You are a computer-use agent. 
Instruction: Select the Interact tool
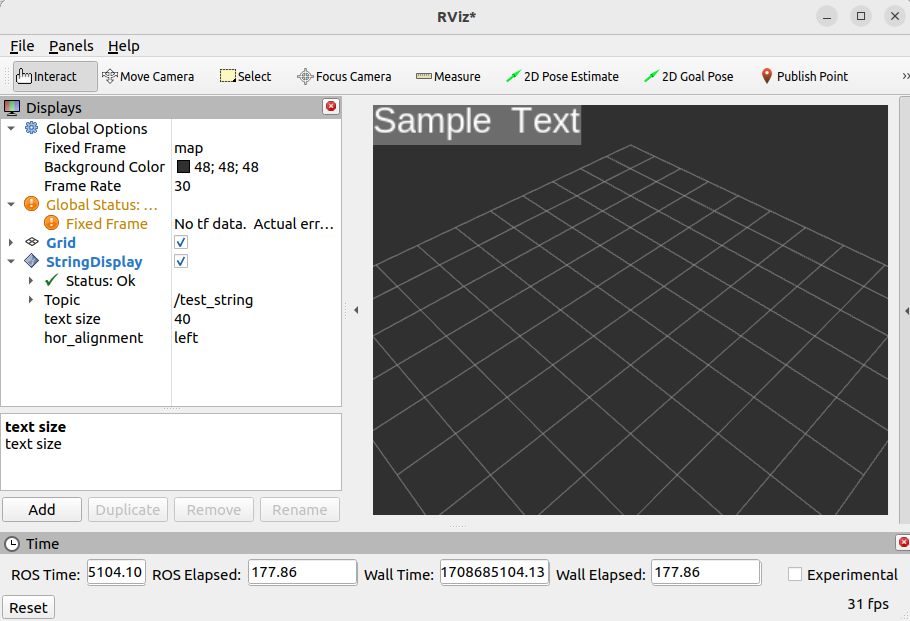pos(51,75)
